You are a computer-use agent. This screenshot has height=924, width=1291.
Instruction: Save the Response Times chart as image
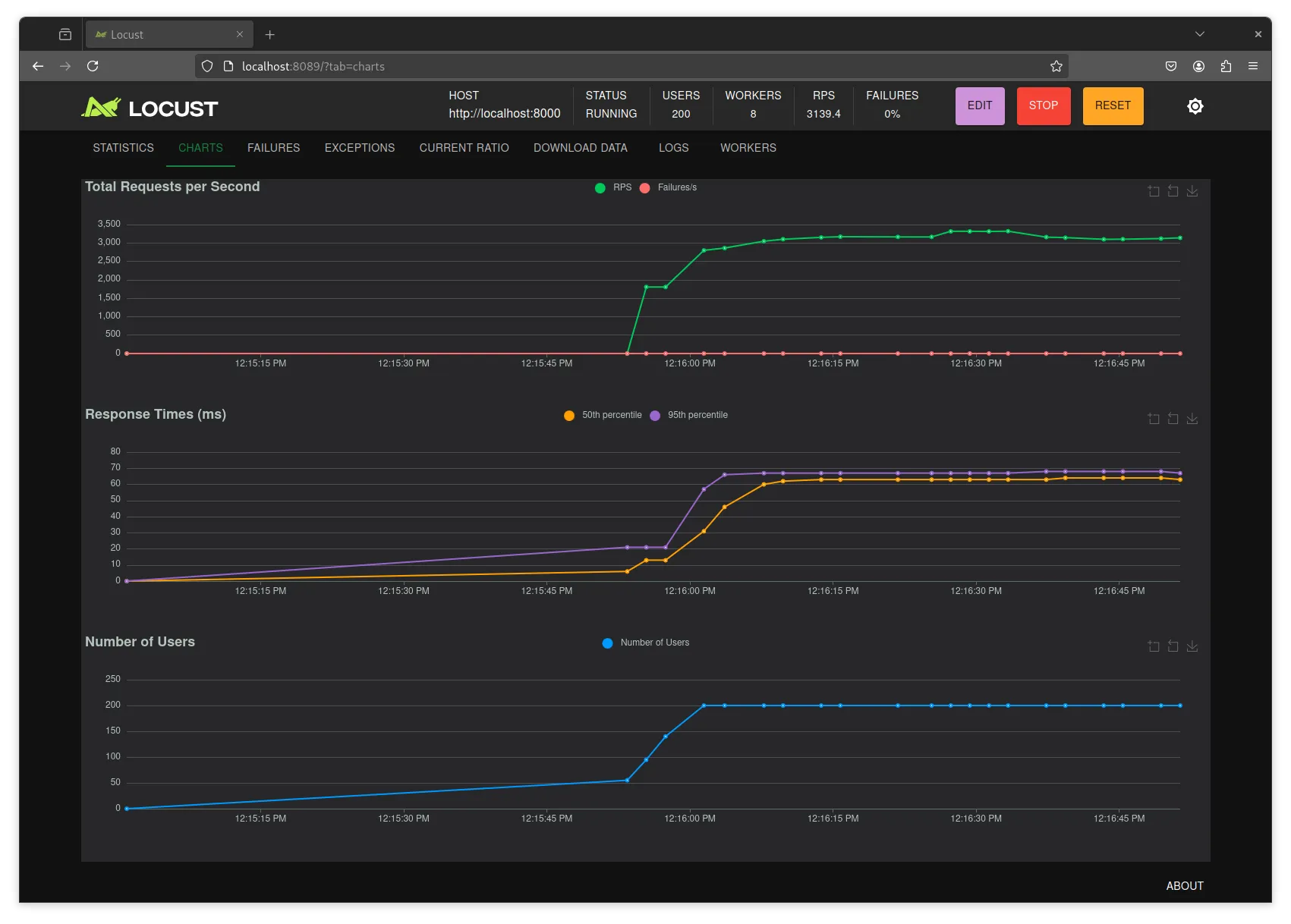click(x=1192, y=419)
